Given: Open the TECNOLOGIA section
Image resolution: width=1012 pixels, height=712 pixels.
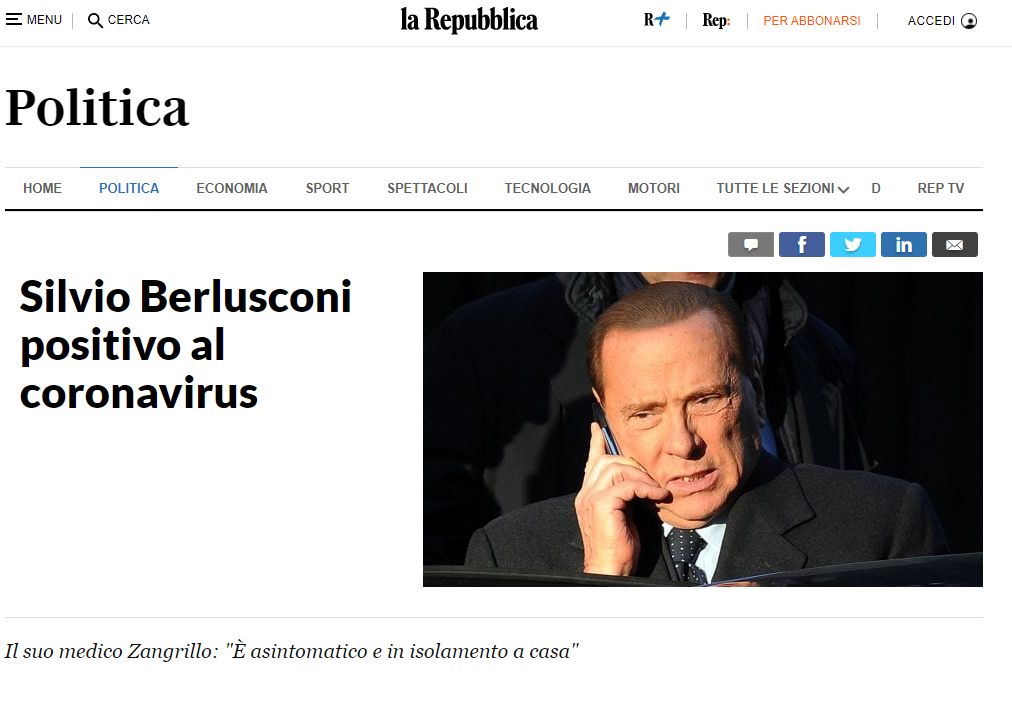Looking at the screenshot, I should [547, 188].
